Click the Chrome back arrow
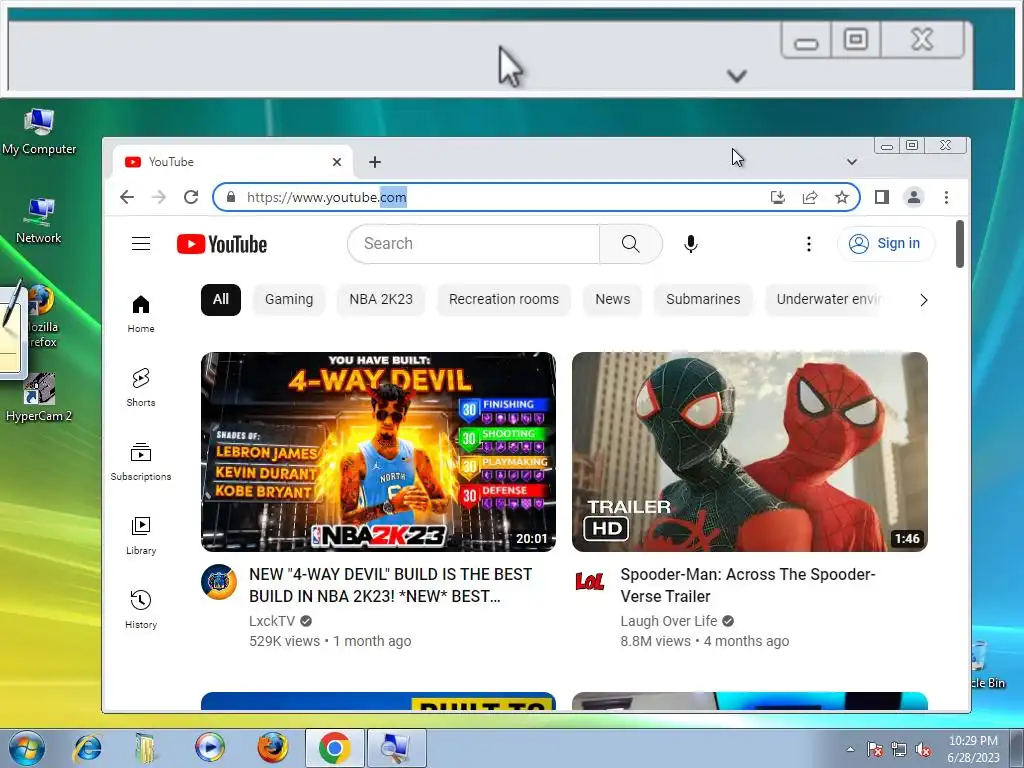This screenshot has height=768, width=1024. pos(127,197)
